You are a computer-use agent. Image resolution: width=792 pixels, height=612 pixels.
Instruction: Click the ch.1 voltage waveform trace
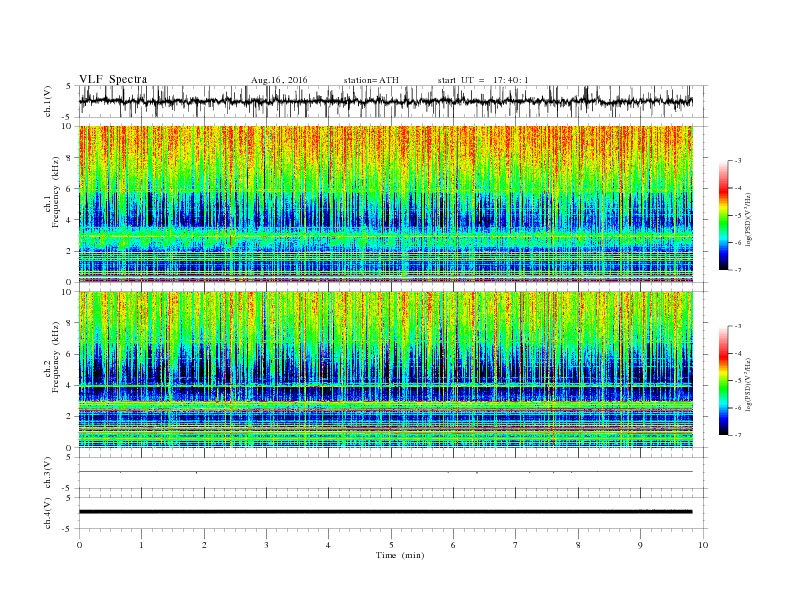(386, 101)
